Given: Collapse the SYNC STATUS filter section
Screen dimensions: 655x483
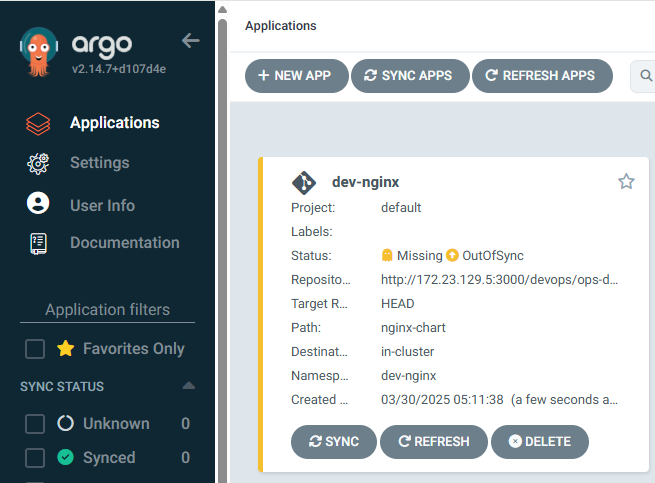Looking at the screenshot, I should point(189,386).
